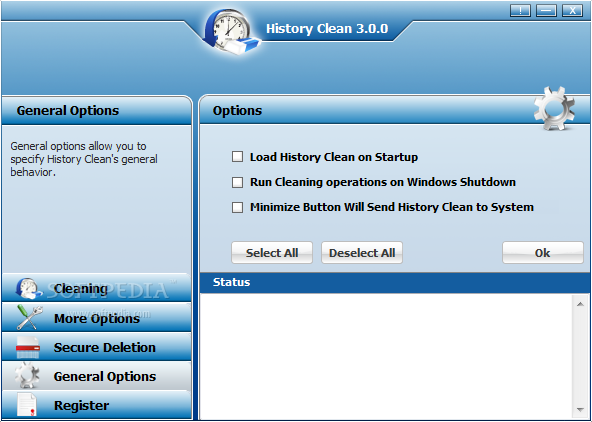Image resolution: width=592 pixels, height=422 pixels.
Task: Confirm settings with the Ok button
Action: (x=543, y=253)
